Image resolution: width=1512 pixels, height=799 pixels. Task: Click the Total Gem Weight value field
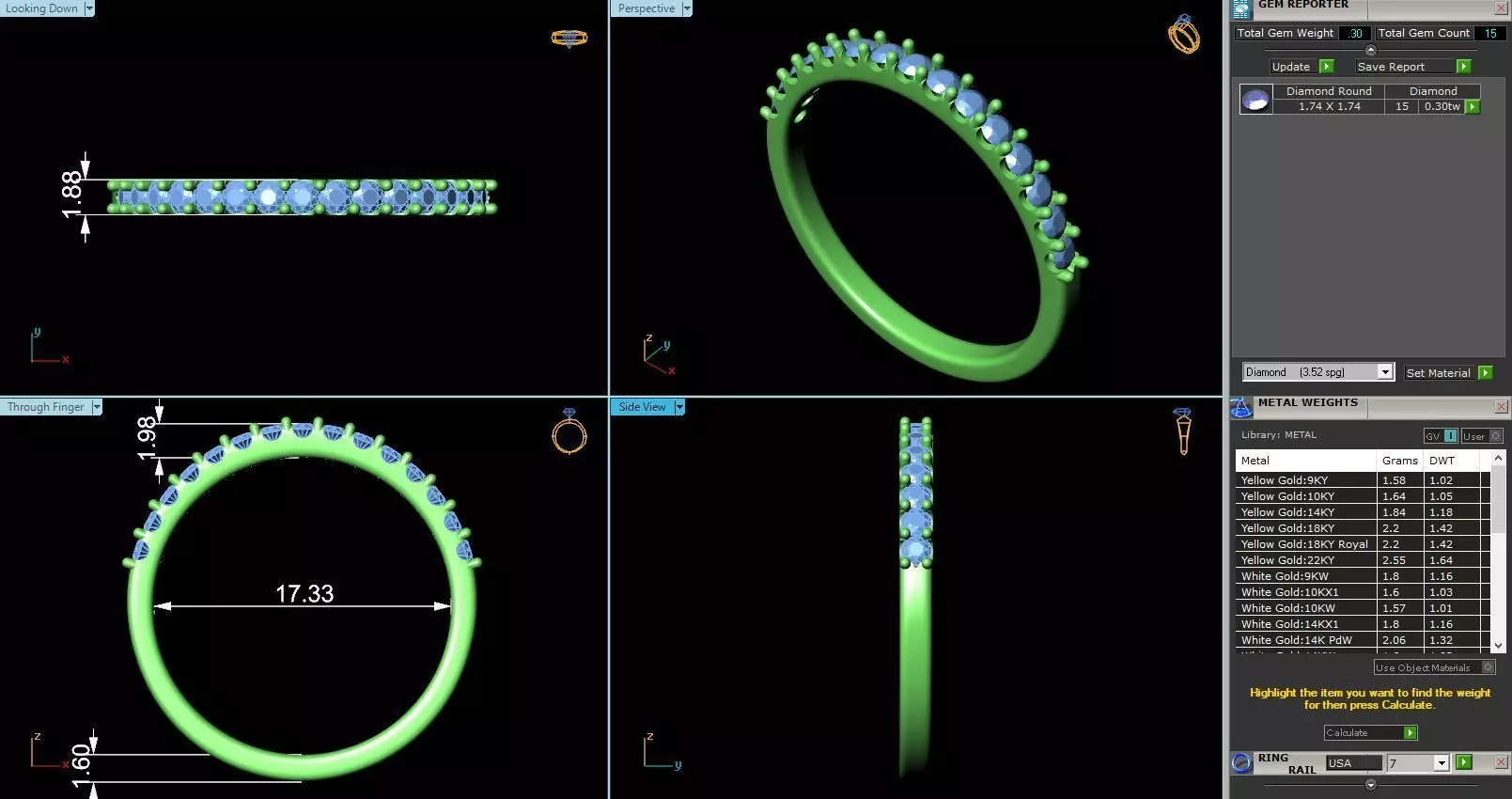1355,33
